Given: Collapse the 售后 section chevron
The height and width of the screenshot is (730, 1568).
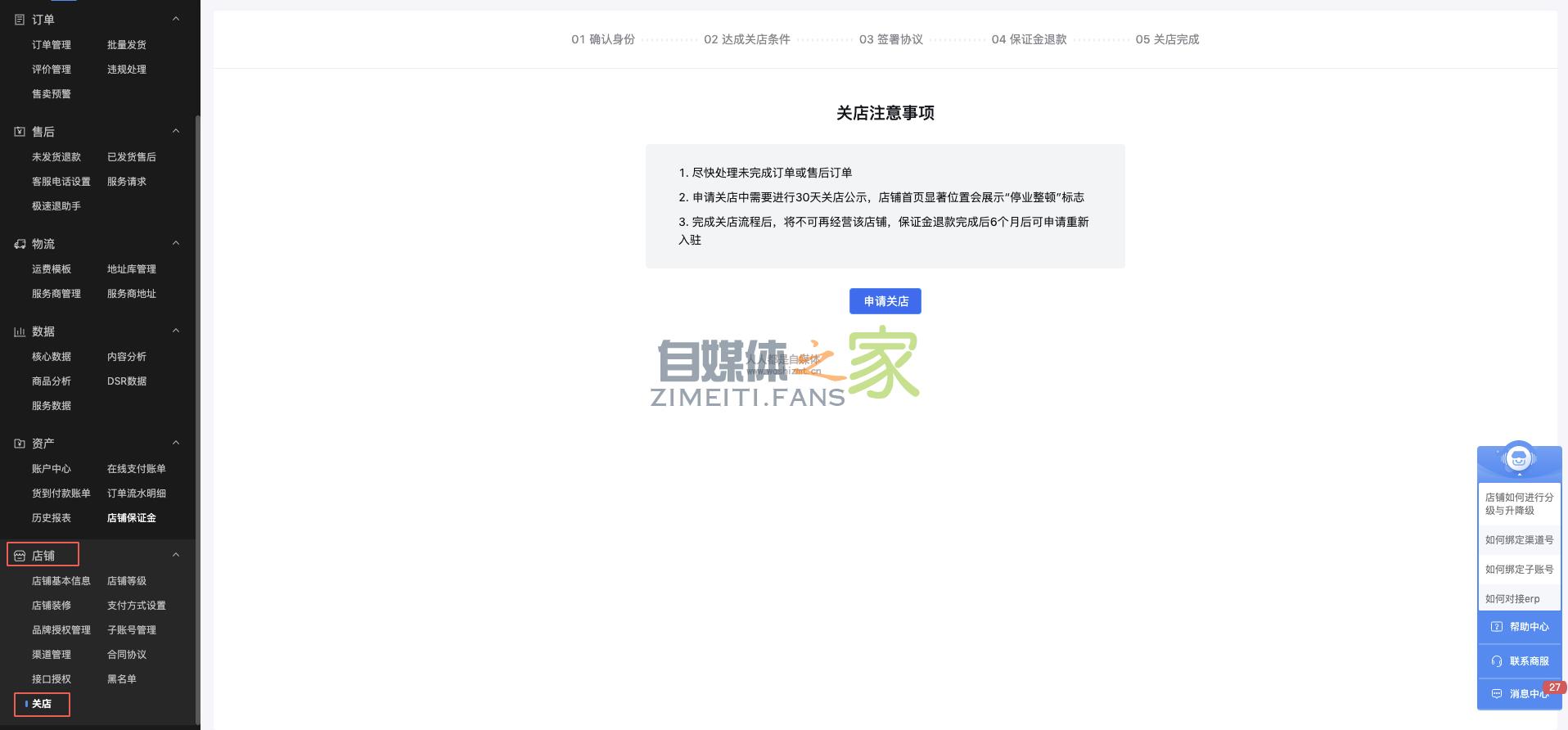Looking at the screenshot, I should pyautogui.click(x=175, y=131).
